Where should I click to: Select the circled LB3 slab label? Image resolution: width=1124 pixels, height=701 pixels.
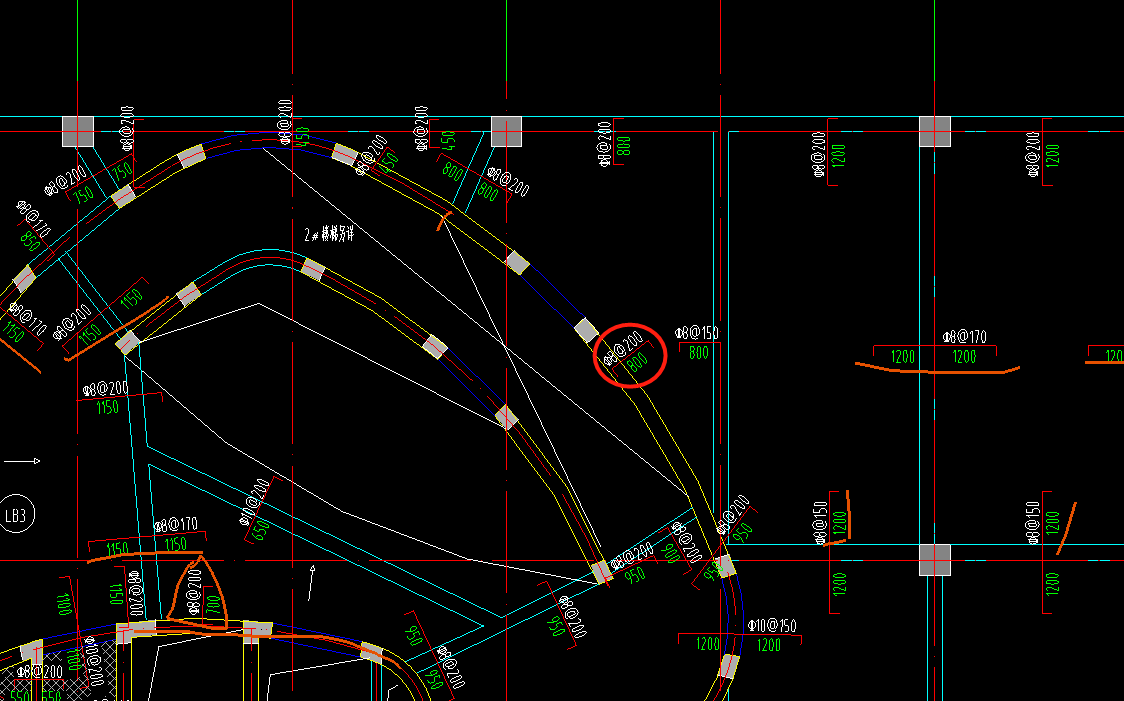16,515
